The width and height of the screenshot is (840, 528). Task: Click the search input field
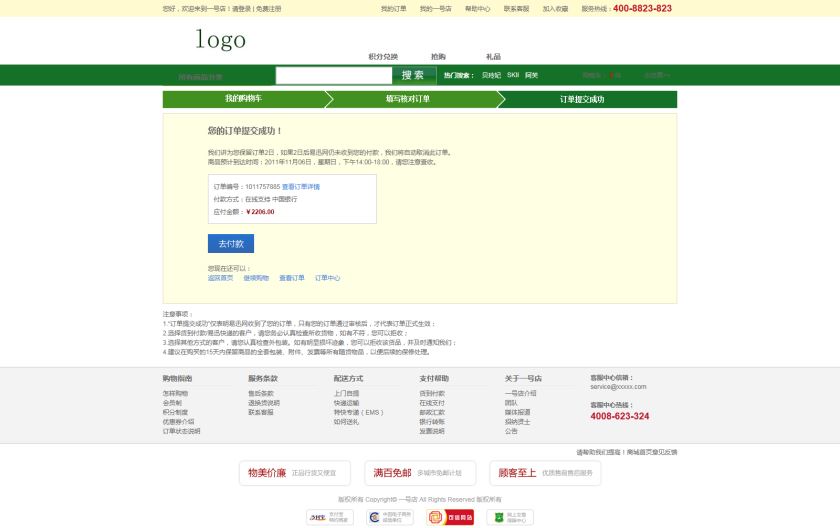334,76
